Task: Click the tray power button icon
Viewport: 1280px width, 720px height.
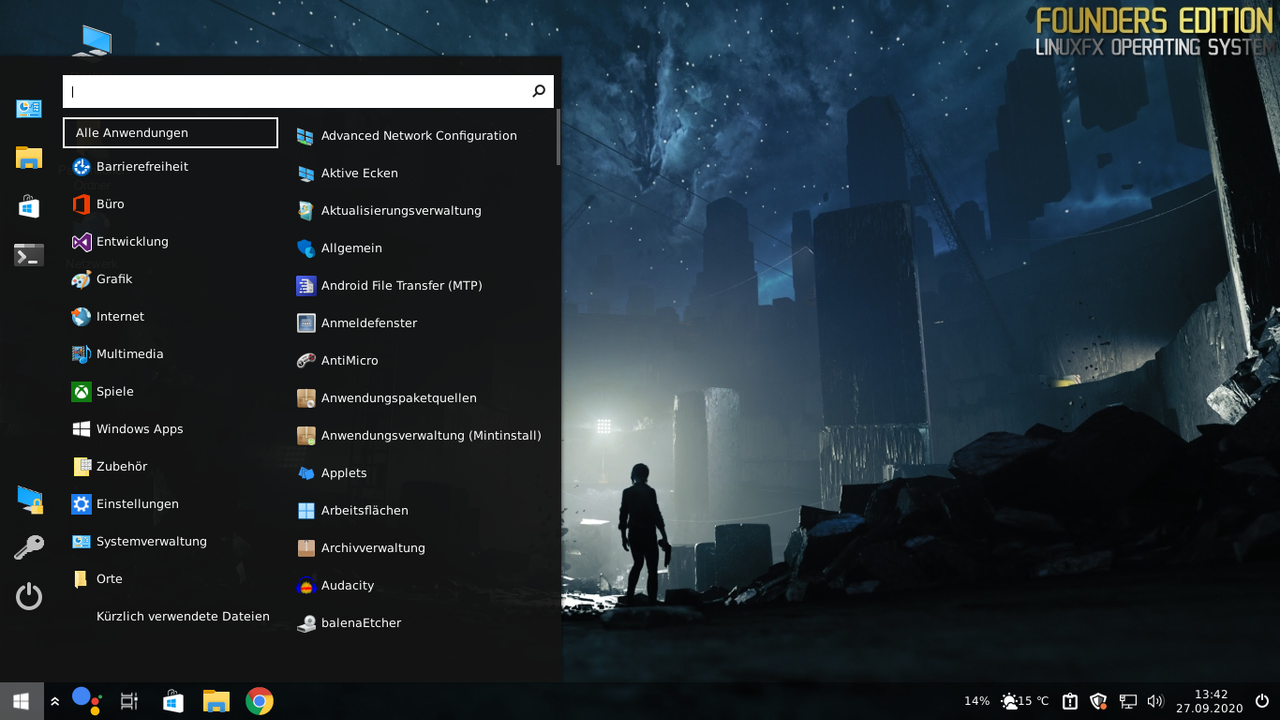Action: click(1262, 701)
